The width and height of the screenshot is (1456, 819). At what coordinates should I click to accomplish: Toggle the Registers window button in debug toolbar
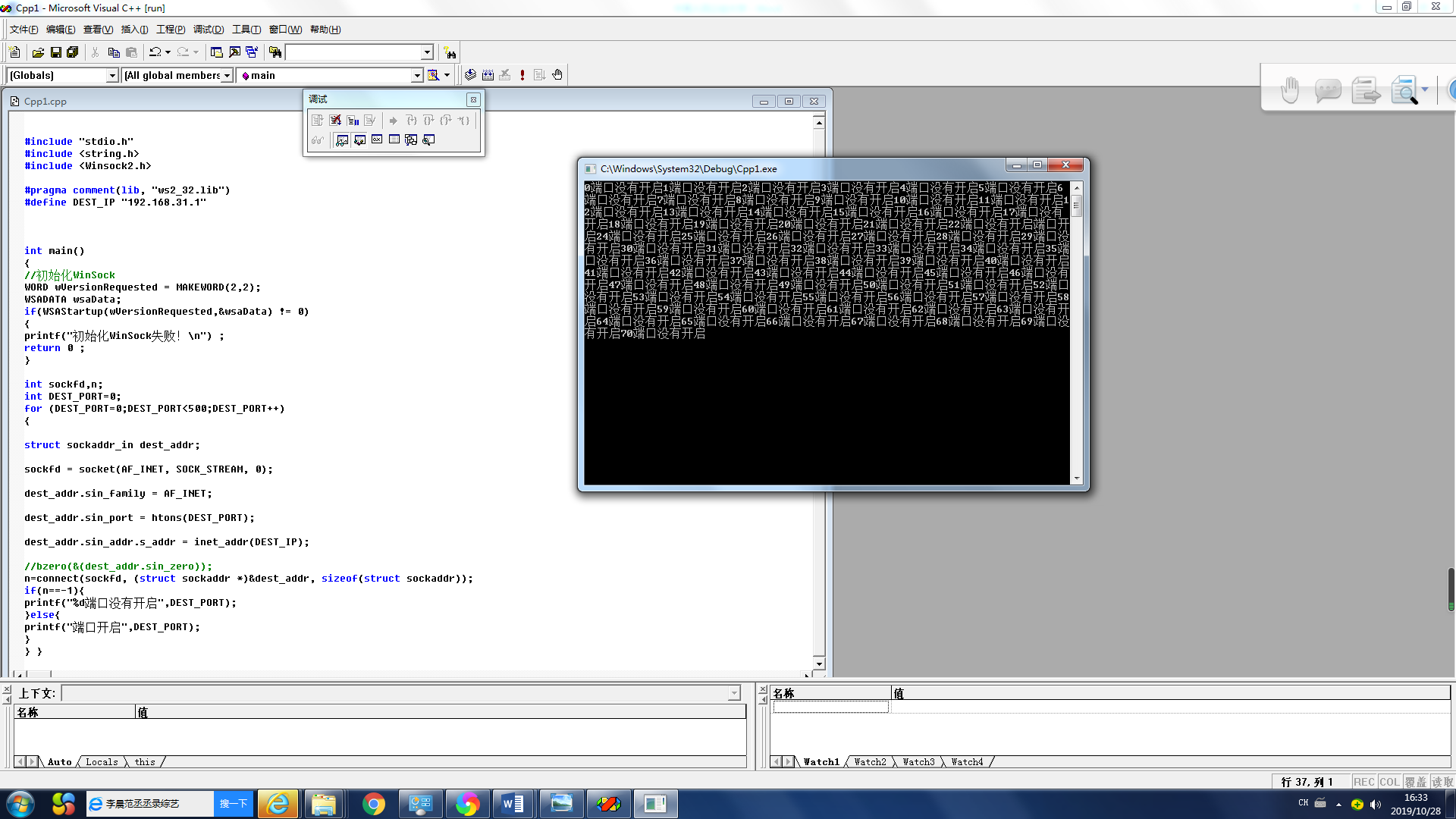click(377, 140)
